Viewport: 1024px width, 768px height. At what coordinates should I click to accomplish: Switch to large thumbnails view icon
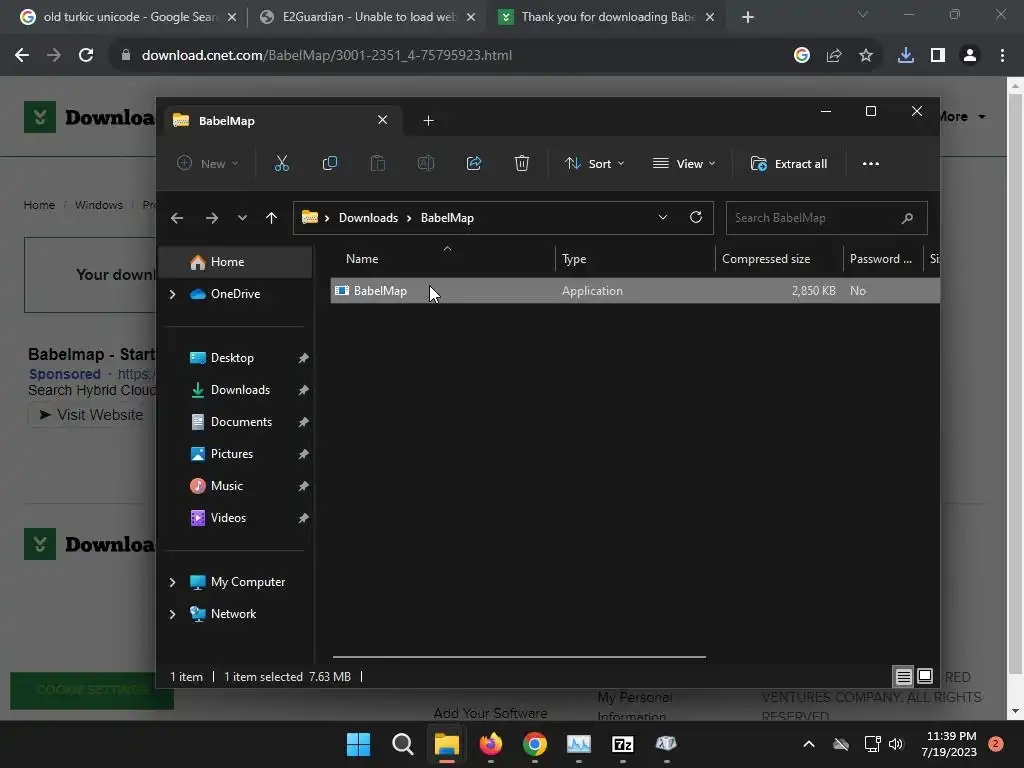click(x=925, y=677)
